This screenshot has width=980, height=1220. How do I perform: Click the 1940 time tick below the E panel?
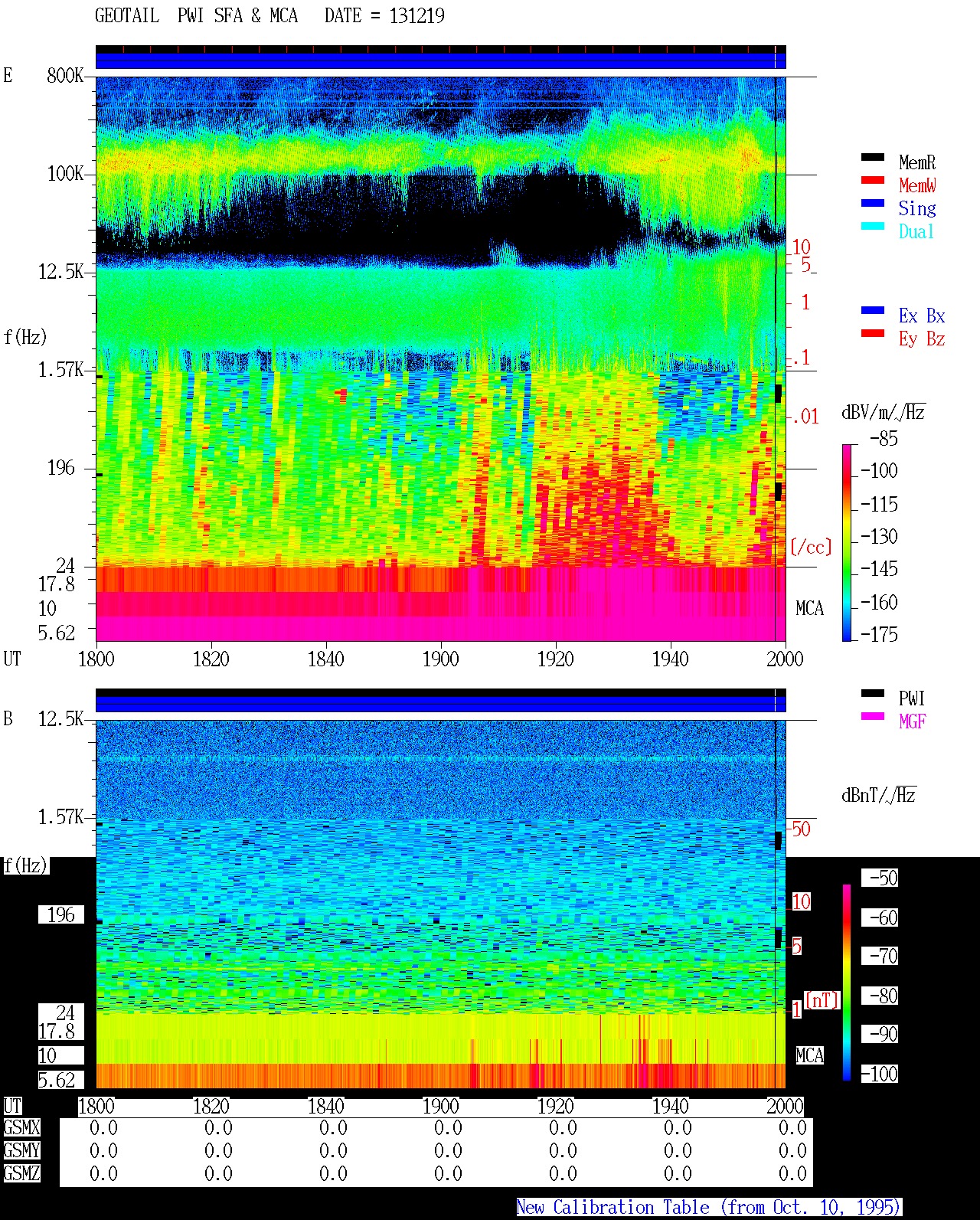671,659
